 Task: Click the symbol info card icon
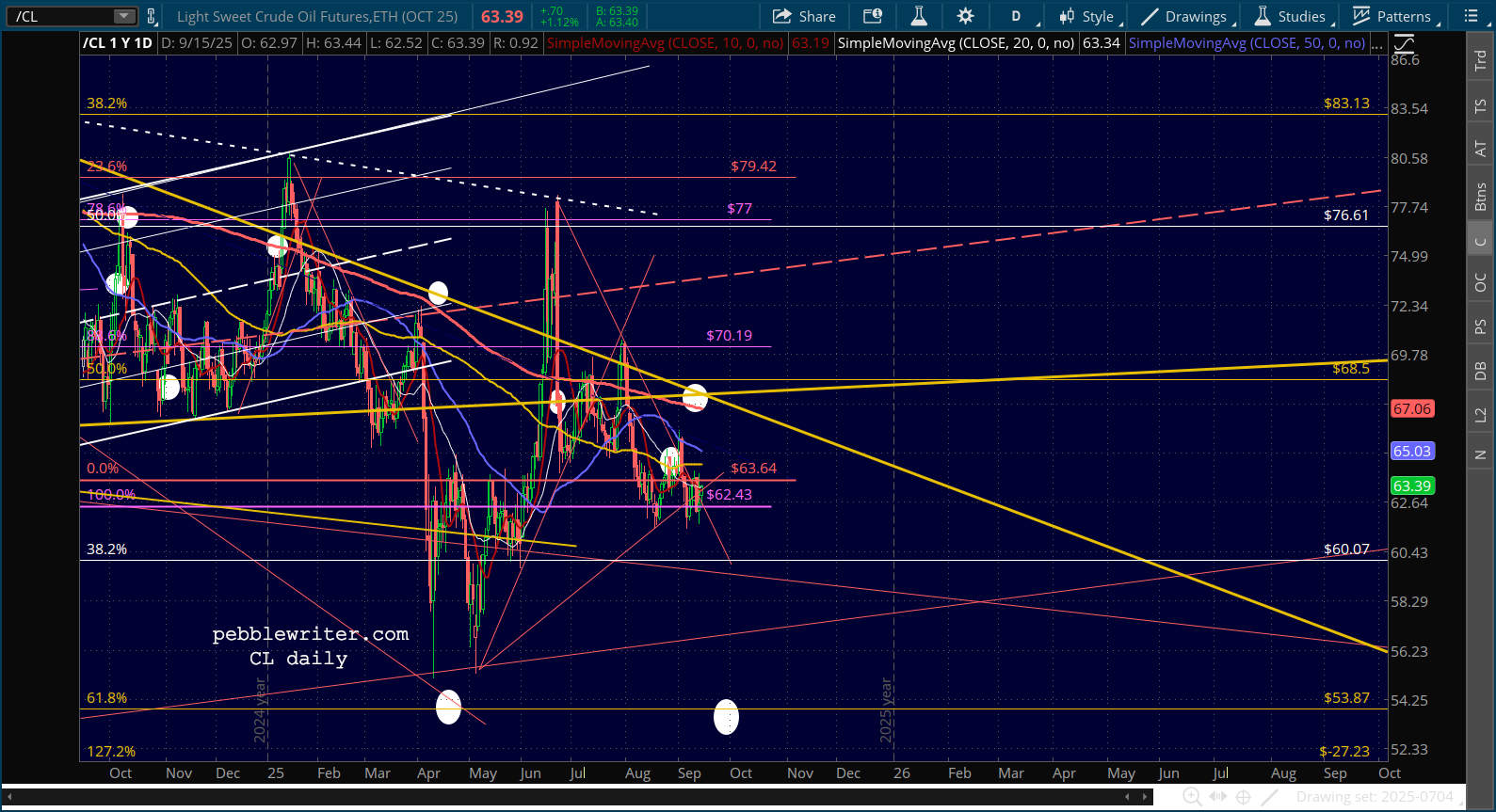873,16
